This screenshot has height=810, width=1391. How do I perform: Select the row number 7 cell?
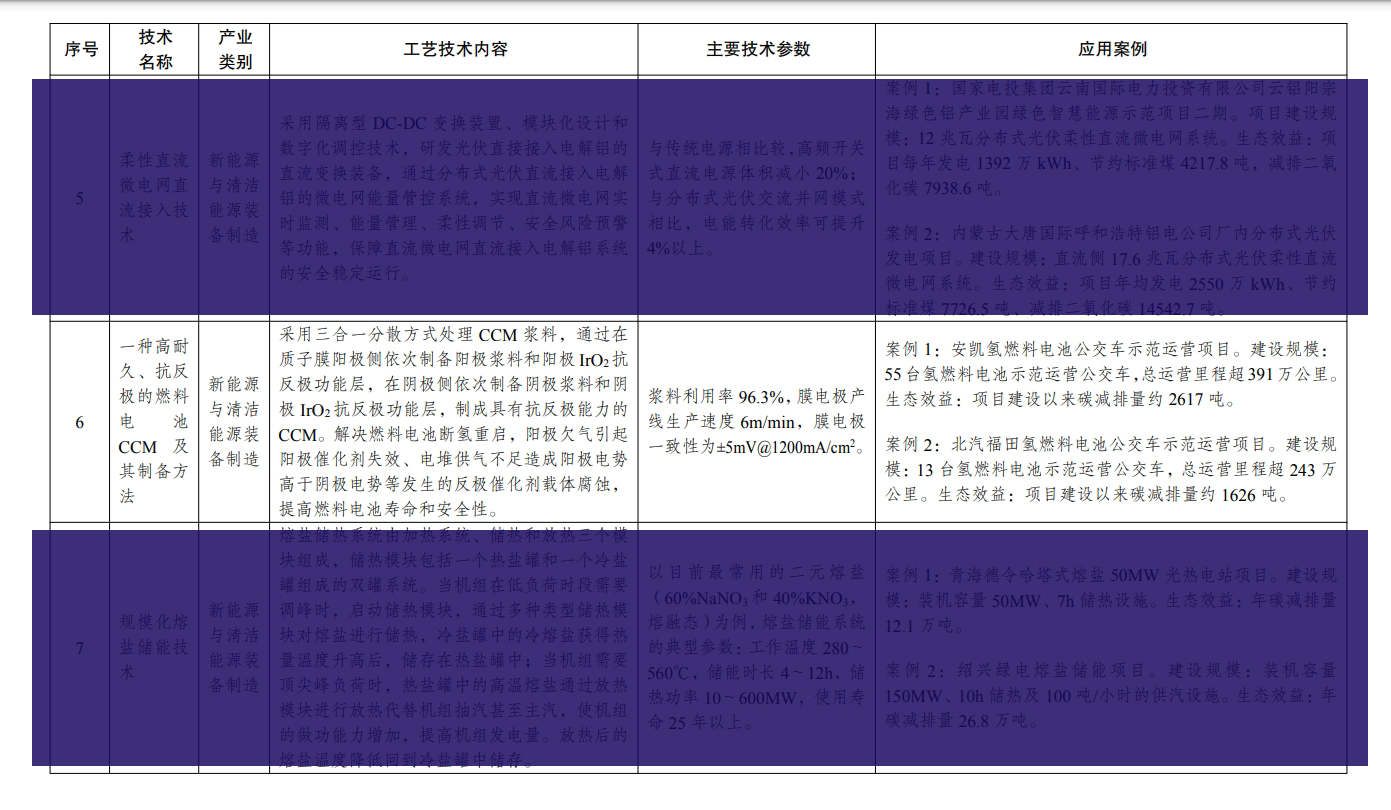point(81,648)
